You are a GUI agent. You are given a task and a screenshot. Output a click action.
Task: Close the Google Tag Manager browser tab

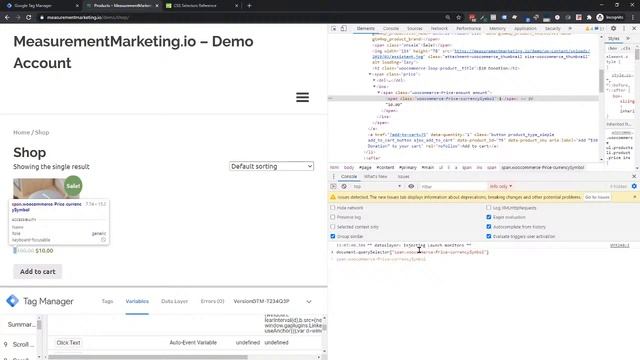(77, 6)
